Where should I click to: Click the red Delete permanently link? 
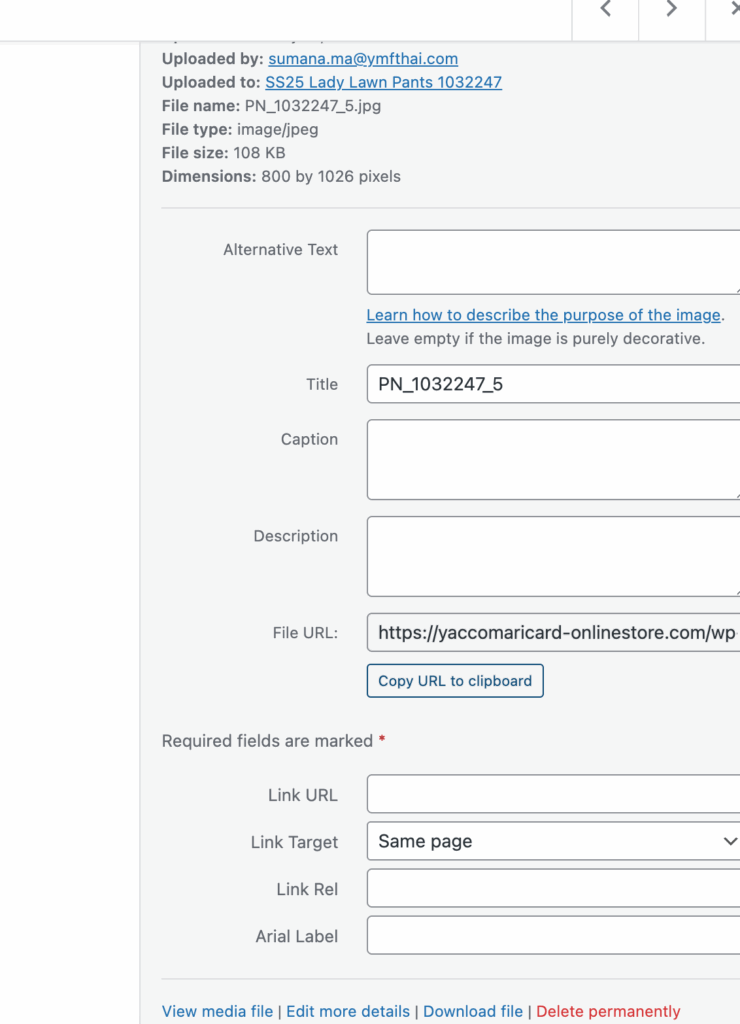point(608,1011)
